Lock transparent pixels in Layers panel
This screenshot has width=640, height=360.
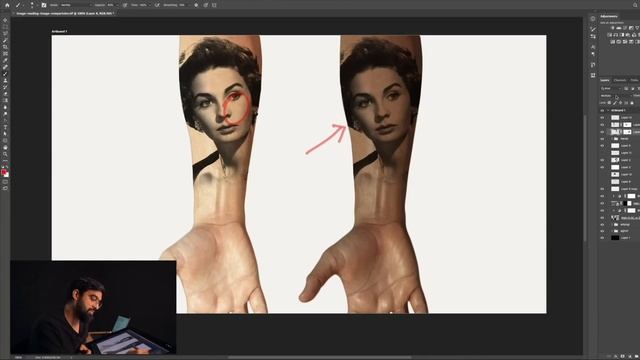609,103
